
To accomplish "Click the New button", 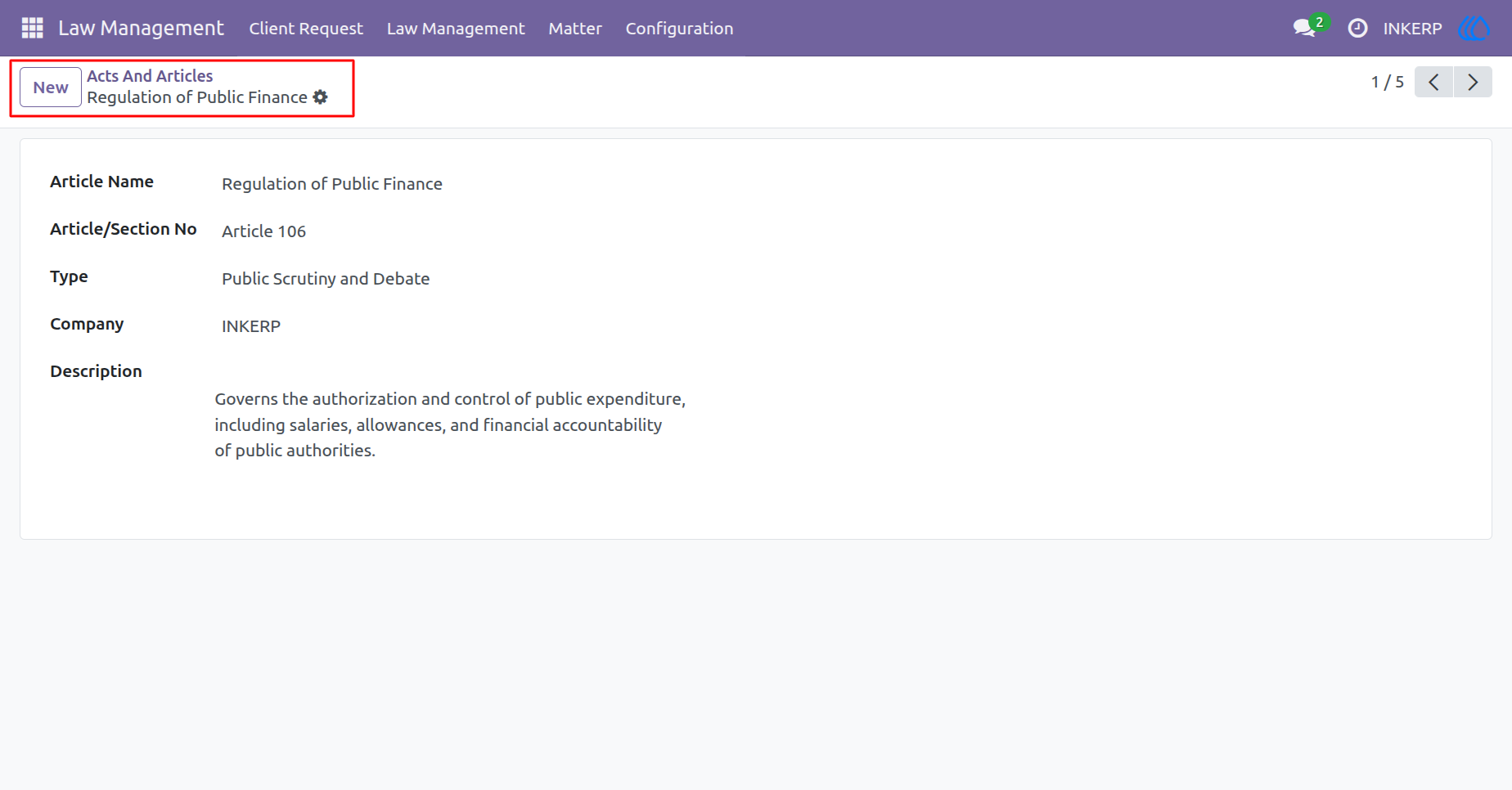I will (51, 87).
